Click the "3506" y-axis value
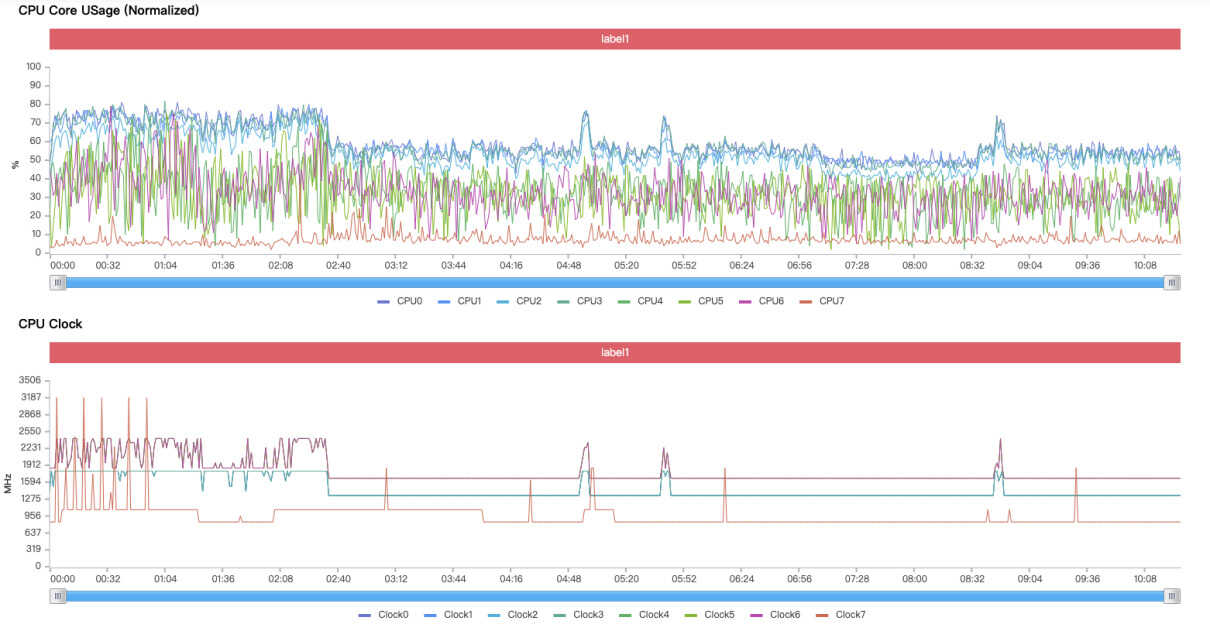The width and height of the screenshot is (1210, 631). [30, 380]
